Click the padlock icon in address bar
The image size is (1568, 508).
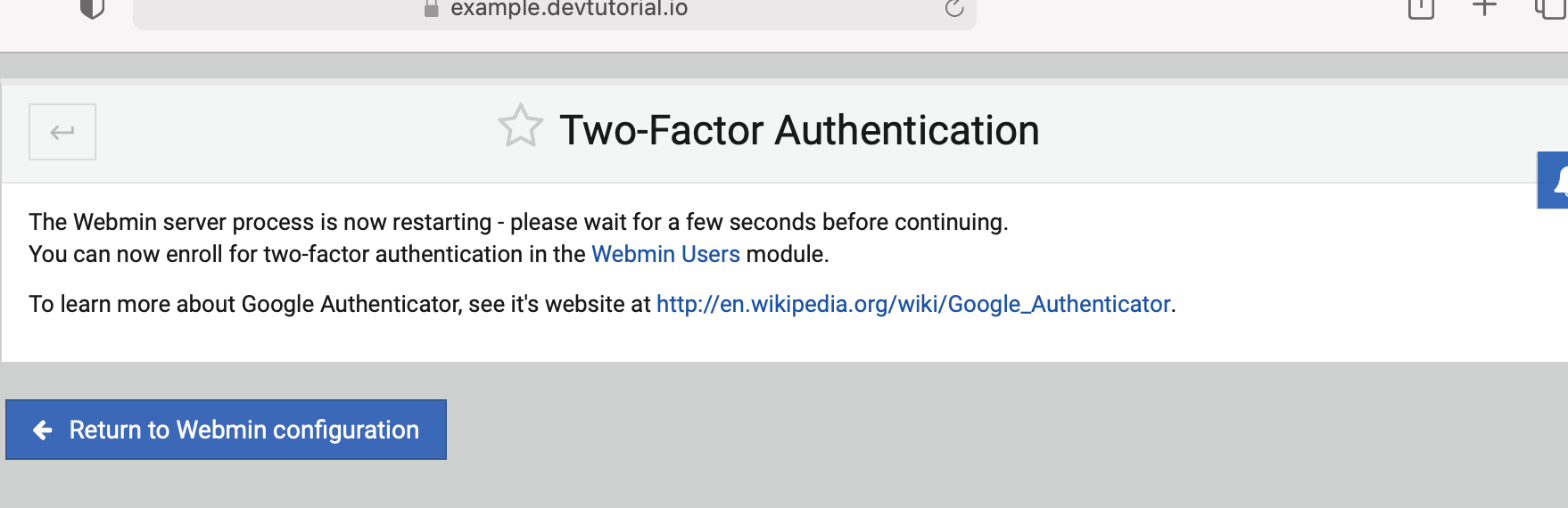tap(431, 9)
